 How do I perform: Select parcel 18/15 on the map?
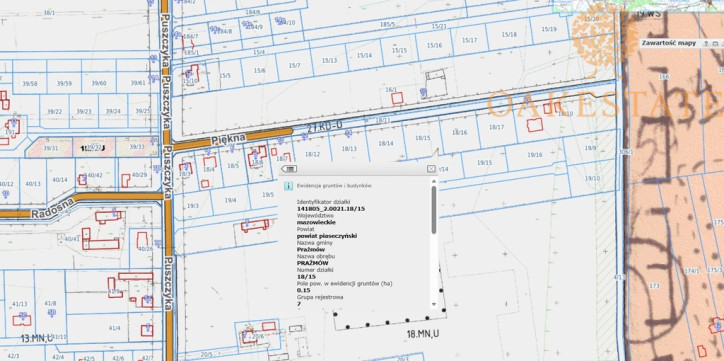422,138
